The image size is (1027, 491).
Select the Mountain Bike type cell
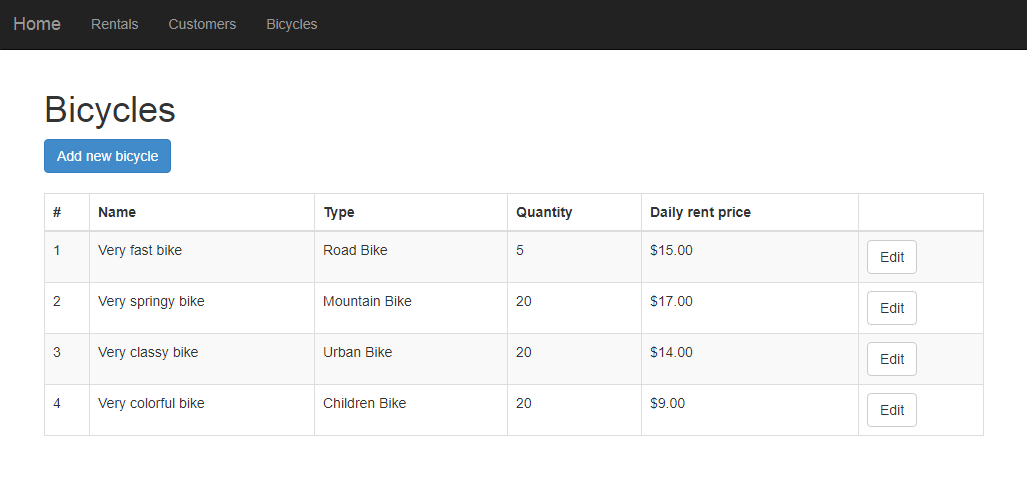(367, 301)
